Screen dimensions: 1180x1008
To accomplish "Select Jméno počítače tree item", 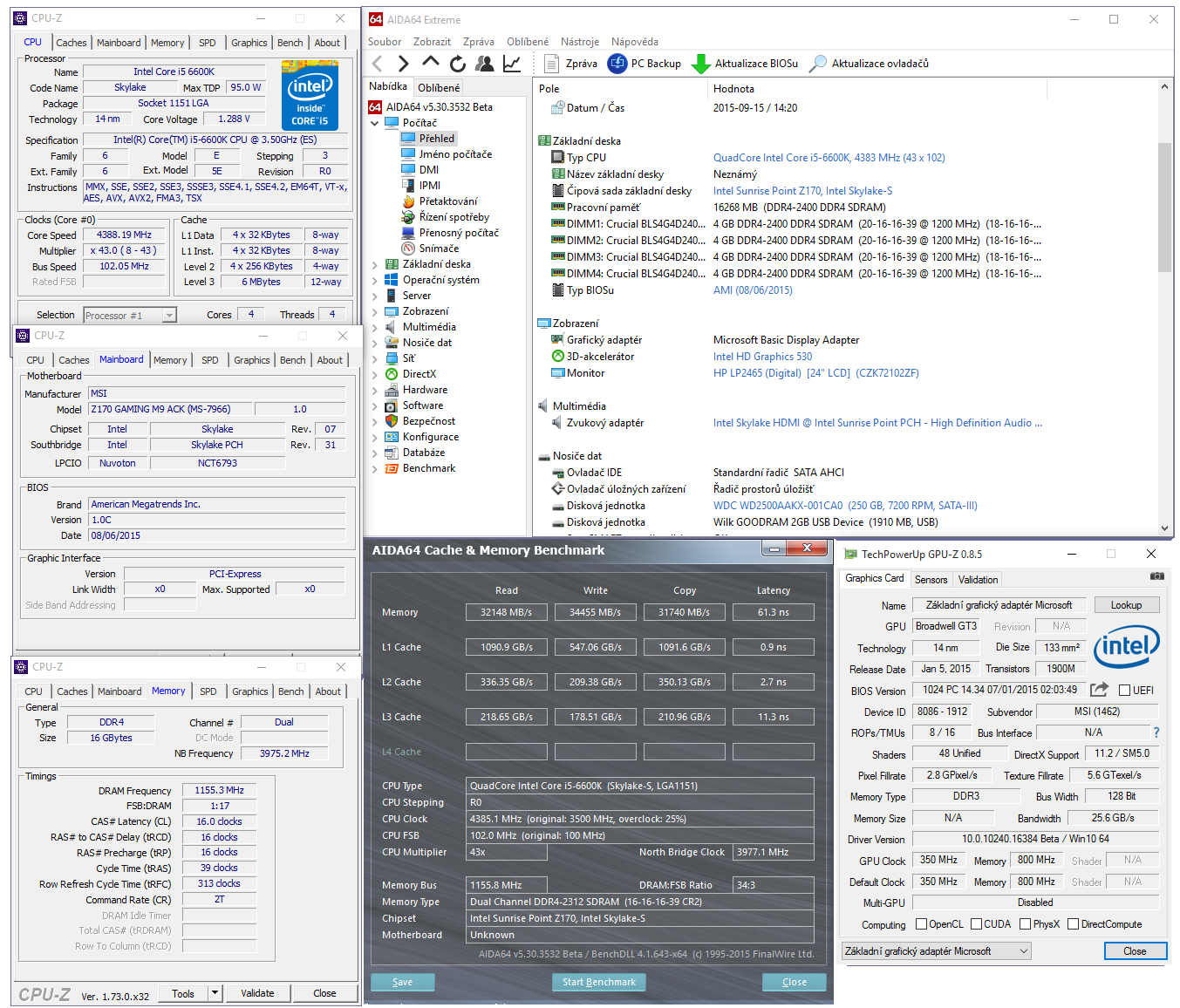I will [447, 154].
